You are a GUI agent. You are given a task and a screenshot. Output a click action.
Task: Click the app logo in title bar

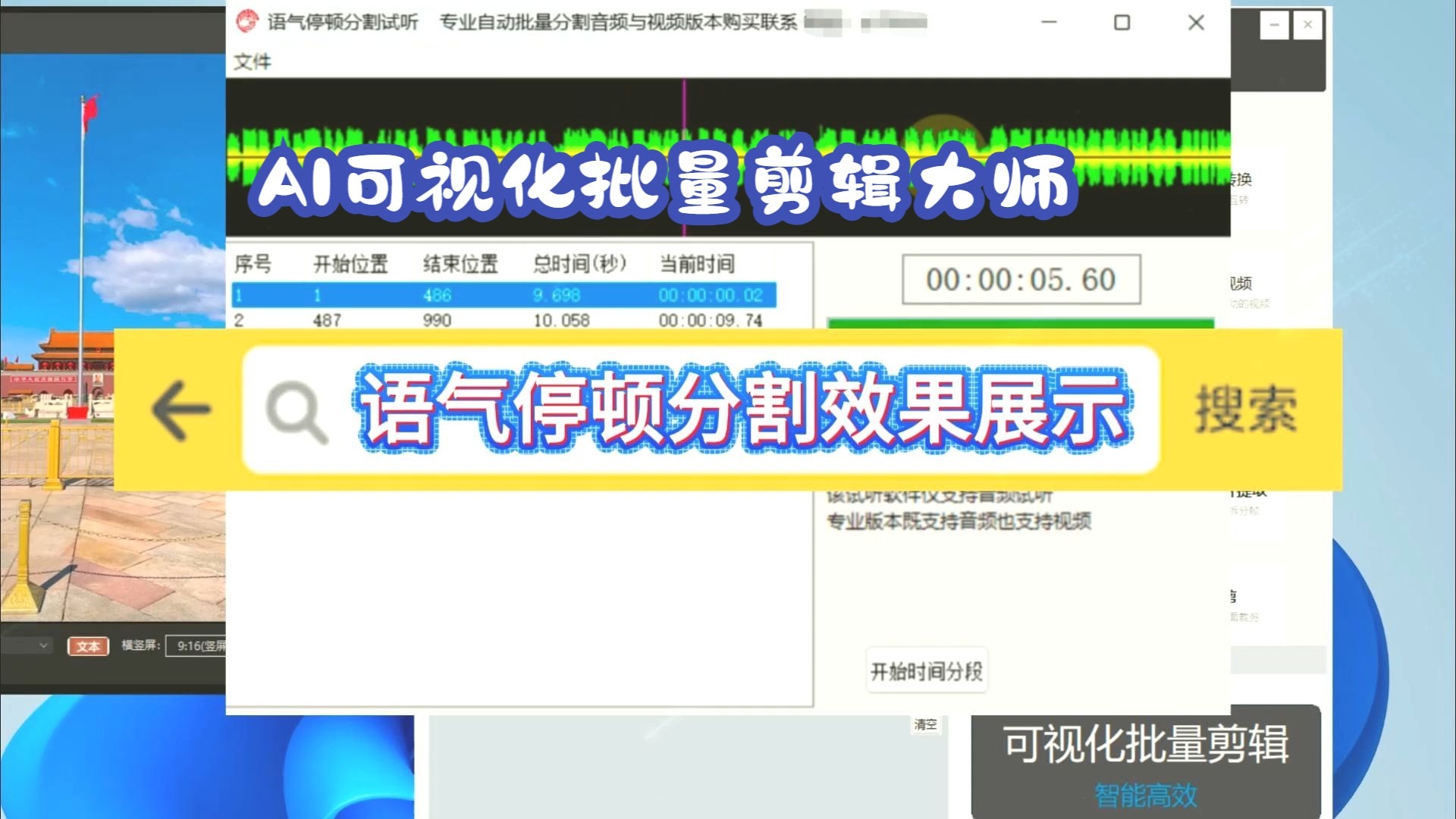[246, 21]
